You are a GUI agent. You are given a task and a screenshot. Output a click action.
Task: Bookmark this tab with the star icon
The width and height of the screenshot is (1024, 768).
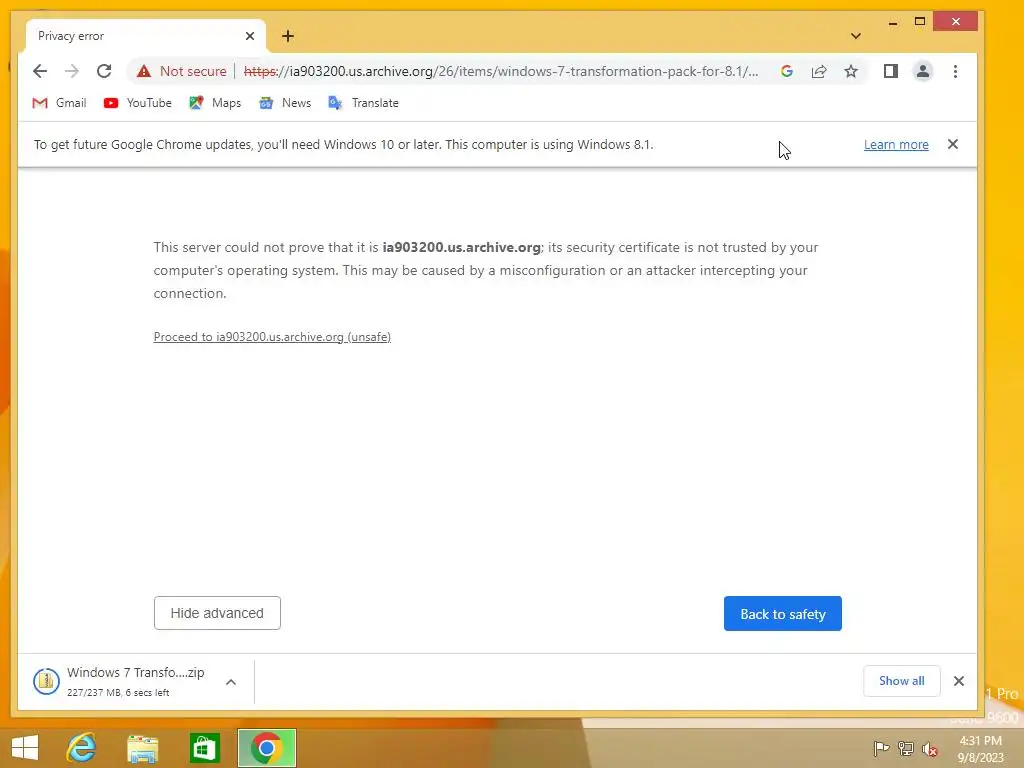851,71
